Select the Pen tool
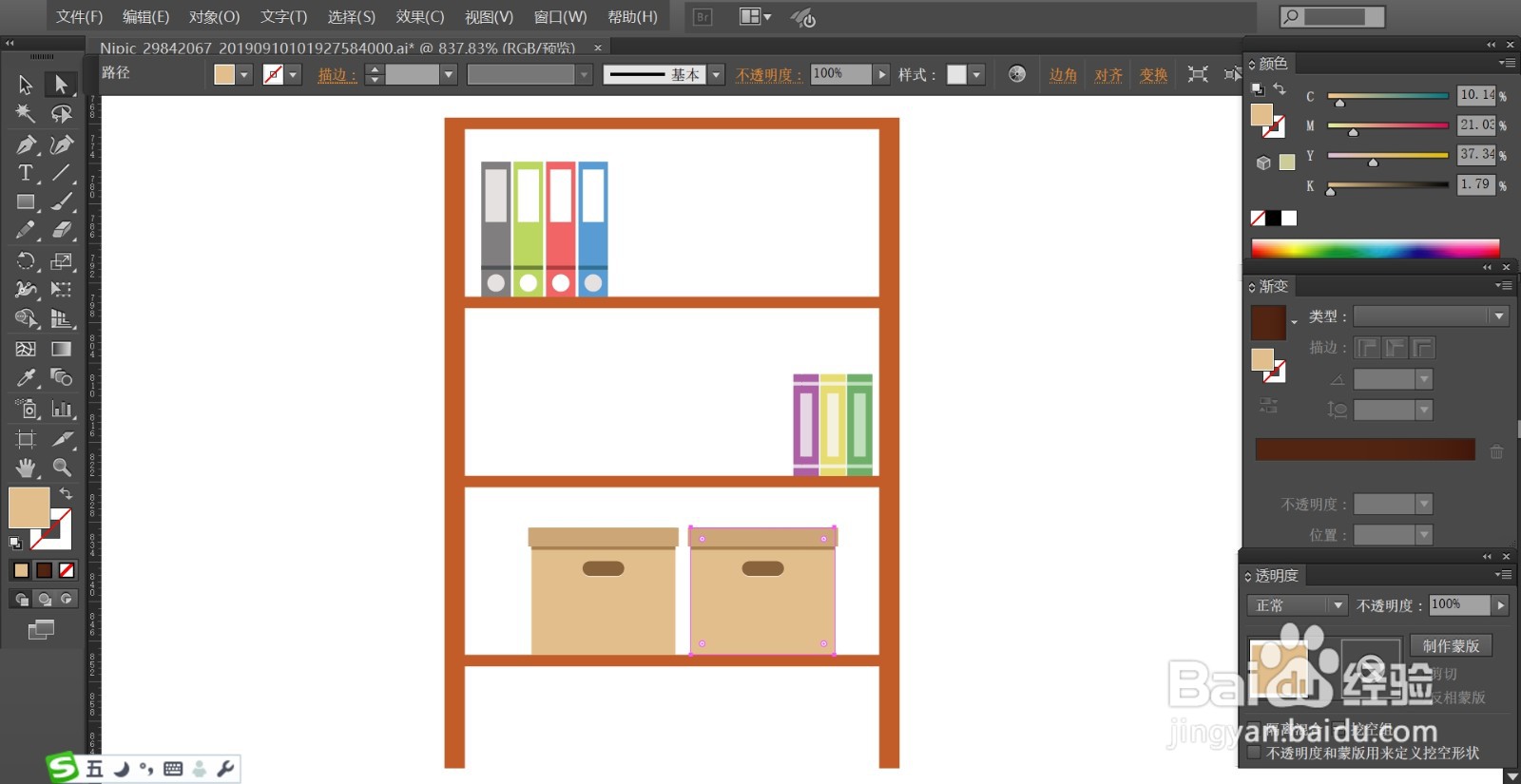 [x=26, y=144]
